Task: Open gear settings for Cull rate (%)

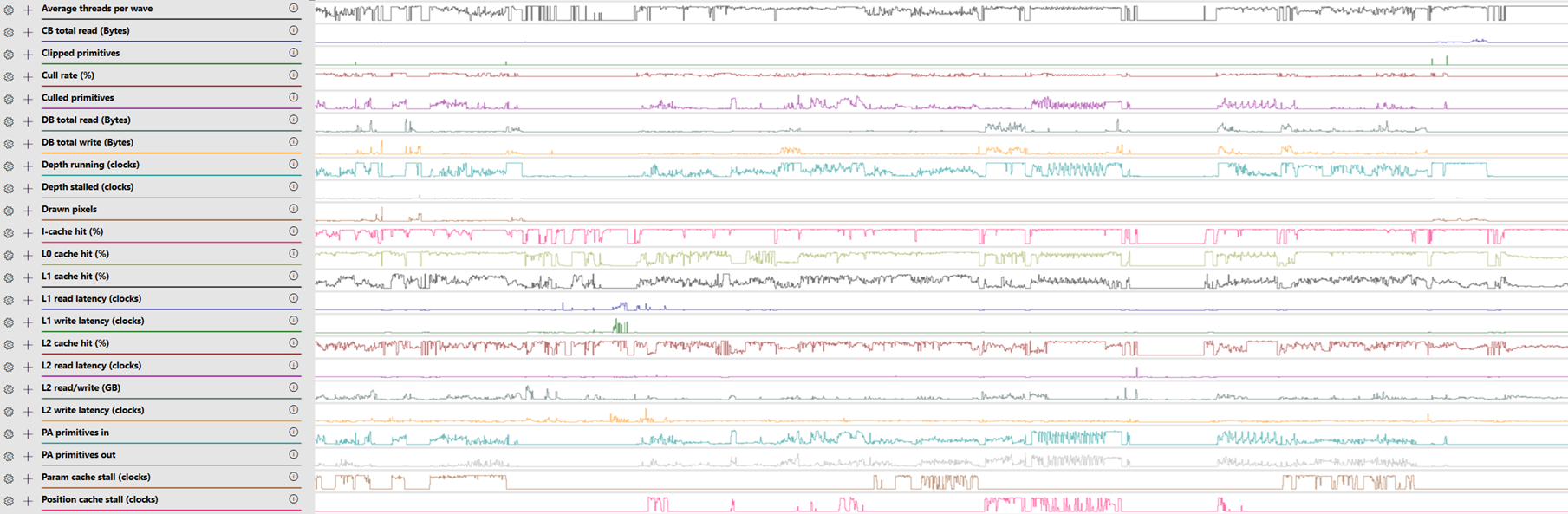Action: click(x=9, y=75)
